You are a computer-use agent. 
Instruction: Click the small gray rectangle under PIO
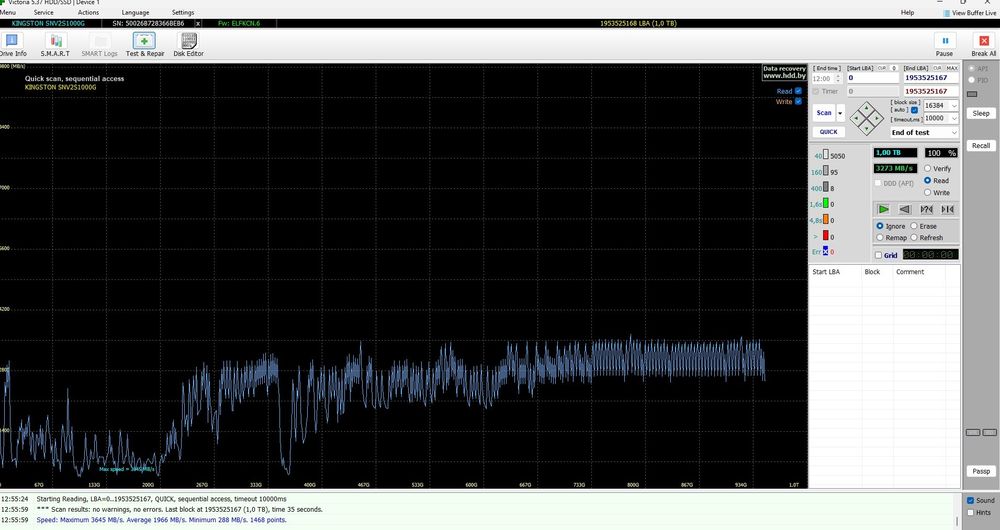coord(972,94)
